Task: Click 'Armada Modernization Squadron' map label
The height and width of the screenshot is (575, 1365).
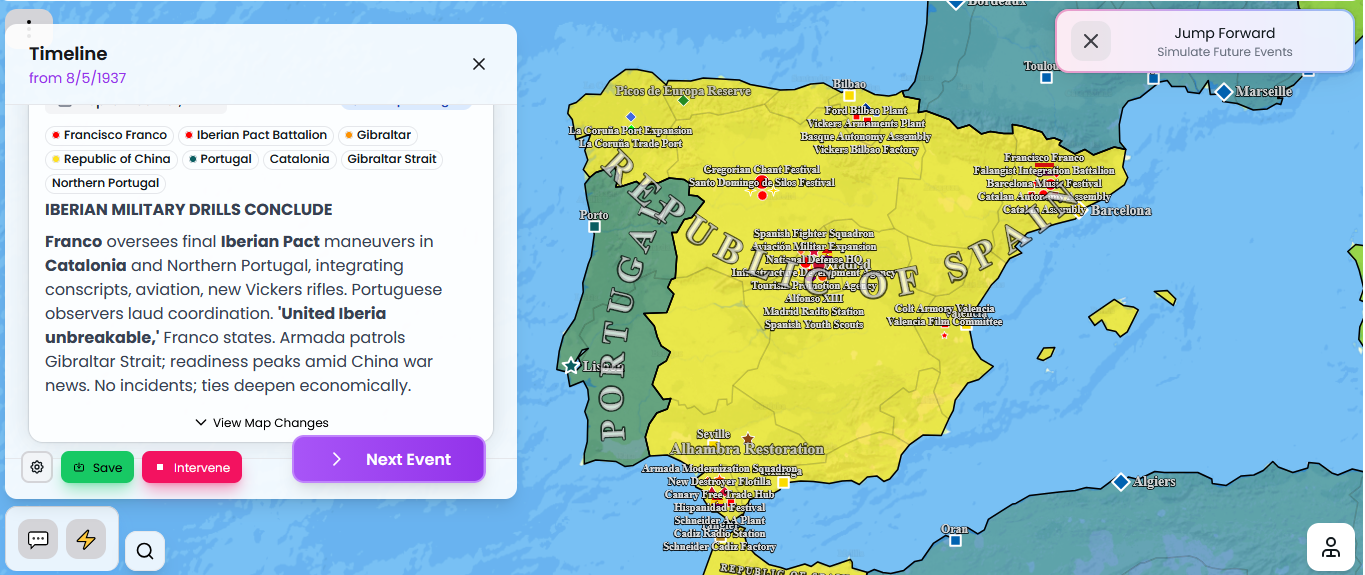Action: [x=720, y=469]
